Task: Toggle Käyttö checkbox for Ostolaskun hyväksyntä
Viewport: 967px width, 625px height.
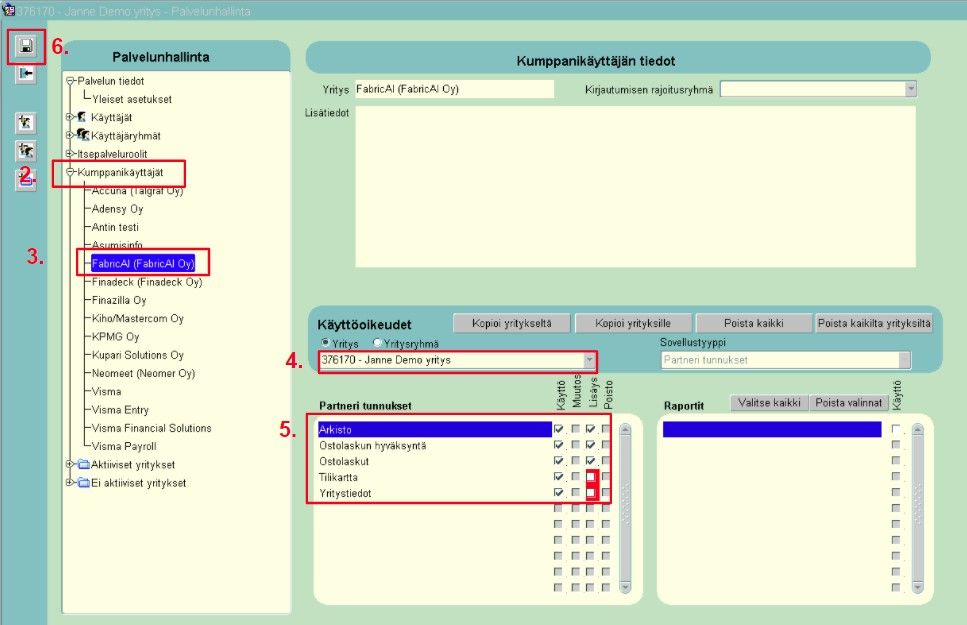Action: 558,444
